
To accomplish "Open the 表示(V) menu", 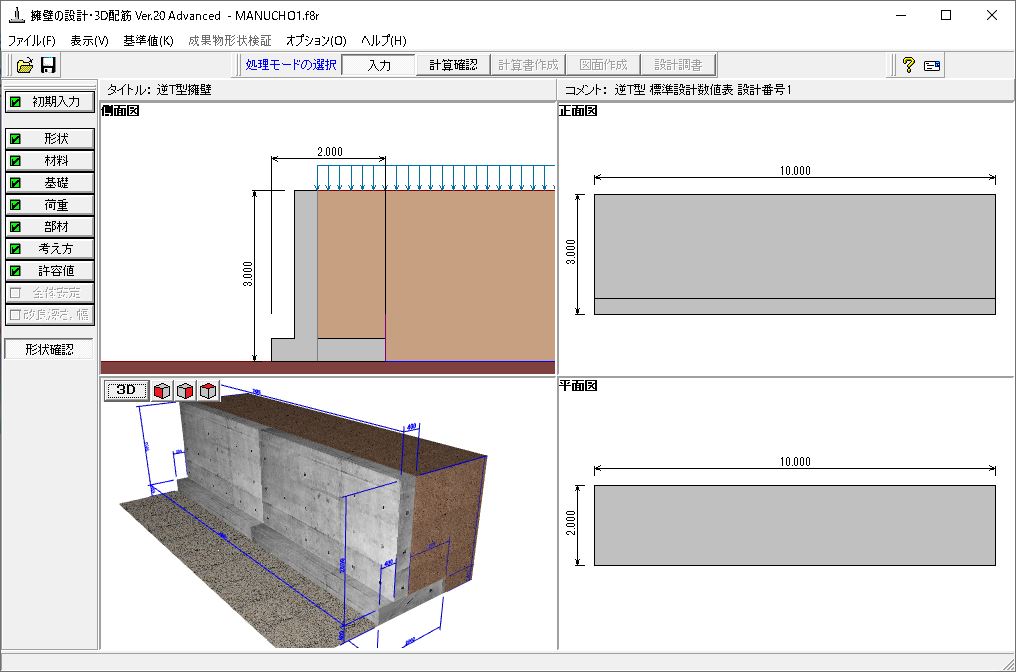I will click(x=89, y=41).
